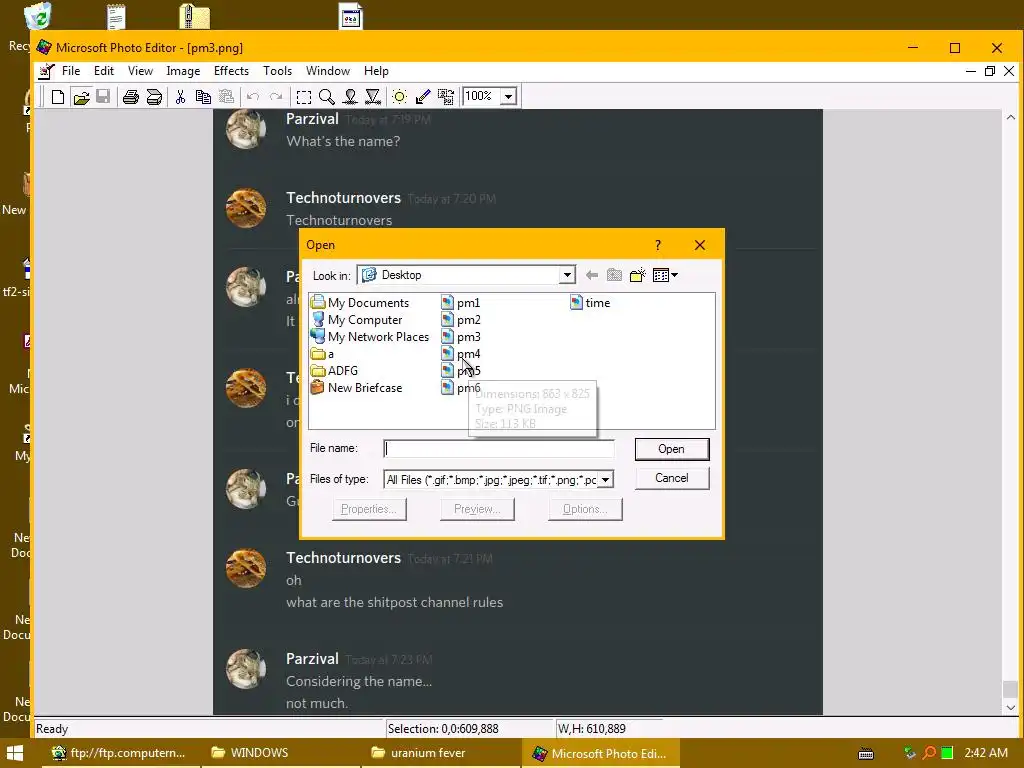Screen dimensions: 1024x768
Task: Open the File menu
Action: (71, 71)
